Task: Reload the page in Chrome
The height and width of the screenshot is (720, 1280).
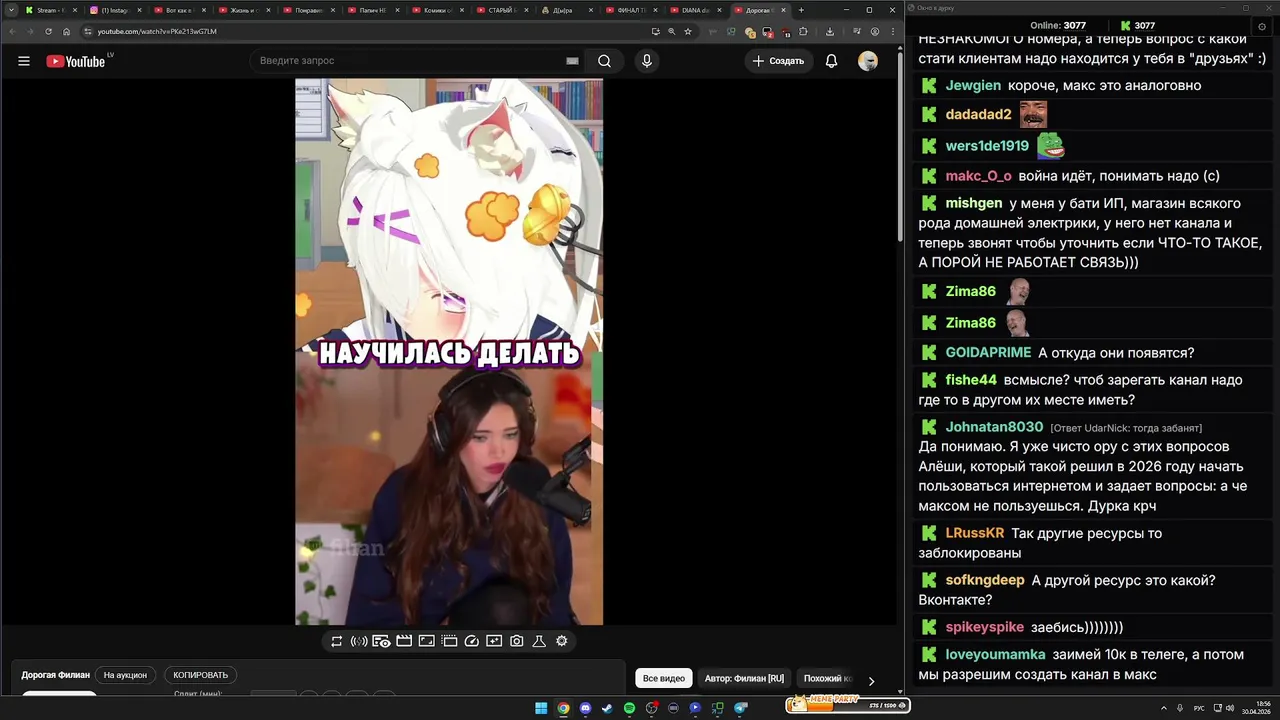Action: point(48,31)
